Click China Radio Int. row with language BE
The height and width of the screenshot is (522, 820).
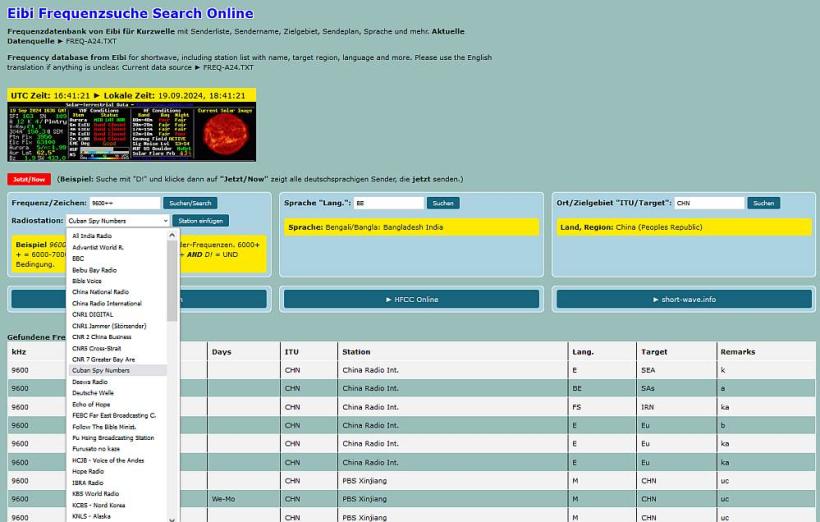(x=412, y=389)
